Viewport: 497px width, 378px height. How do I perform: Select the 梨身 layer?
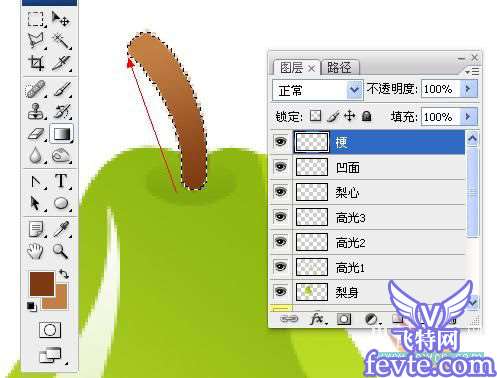[369, 292]
